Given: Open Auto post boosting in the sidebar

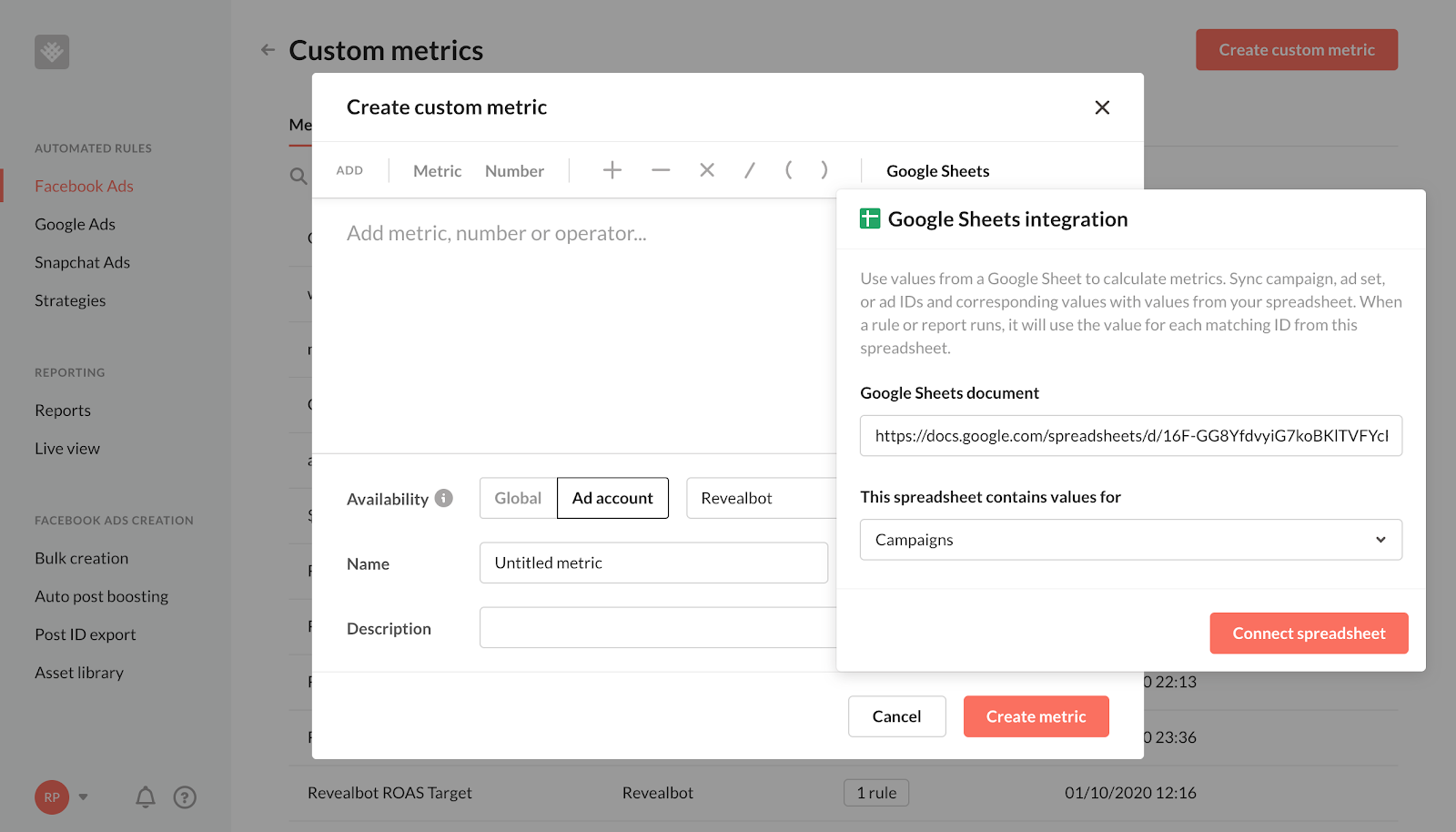Looking at the screenshot, I should point(101,596).
